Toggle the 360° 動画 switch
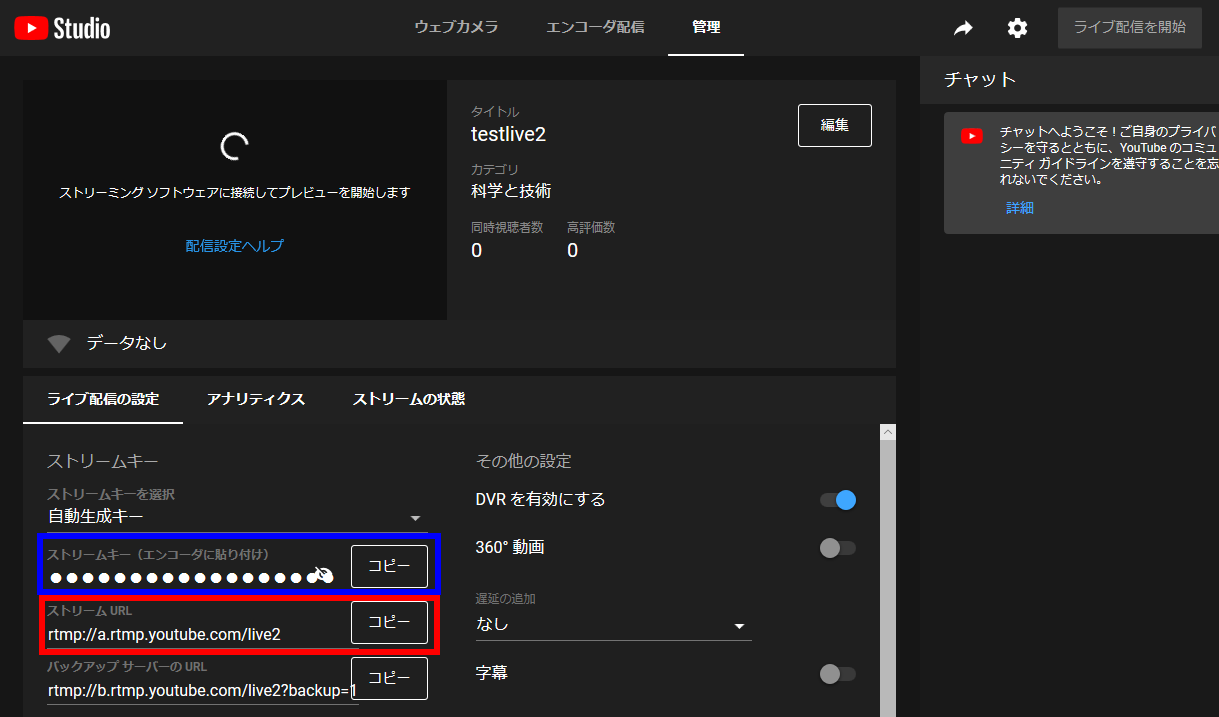 [838, 548]
